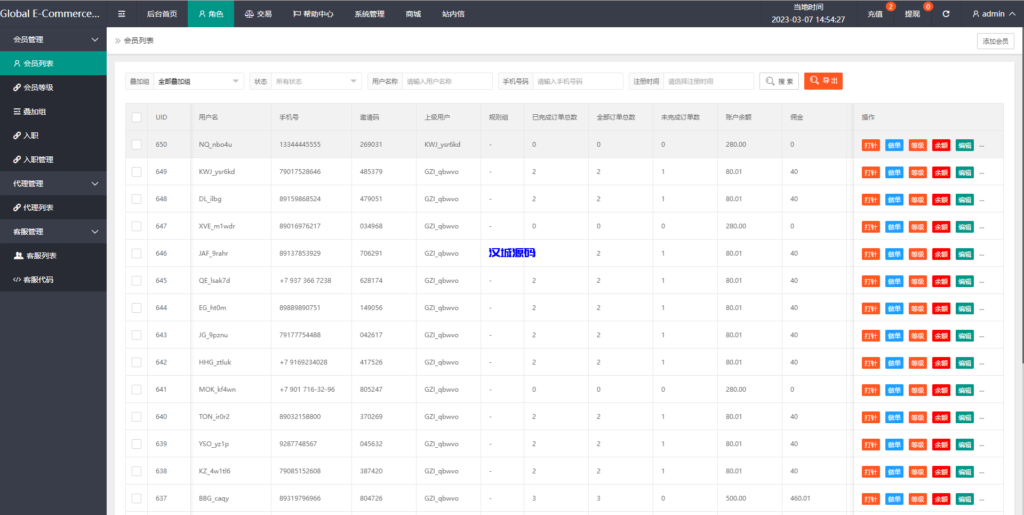
Task: Check the row checkbox for UID 650
Action: click(137, 145)
